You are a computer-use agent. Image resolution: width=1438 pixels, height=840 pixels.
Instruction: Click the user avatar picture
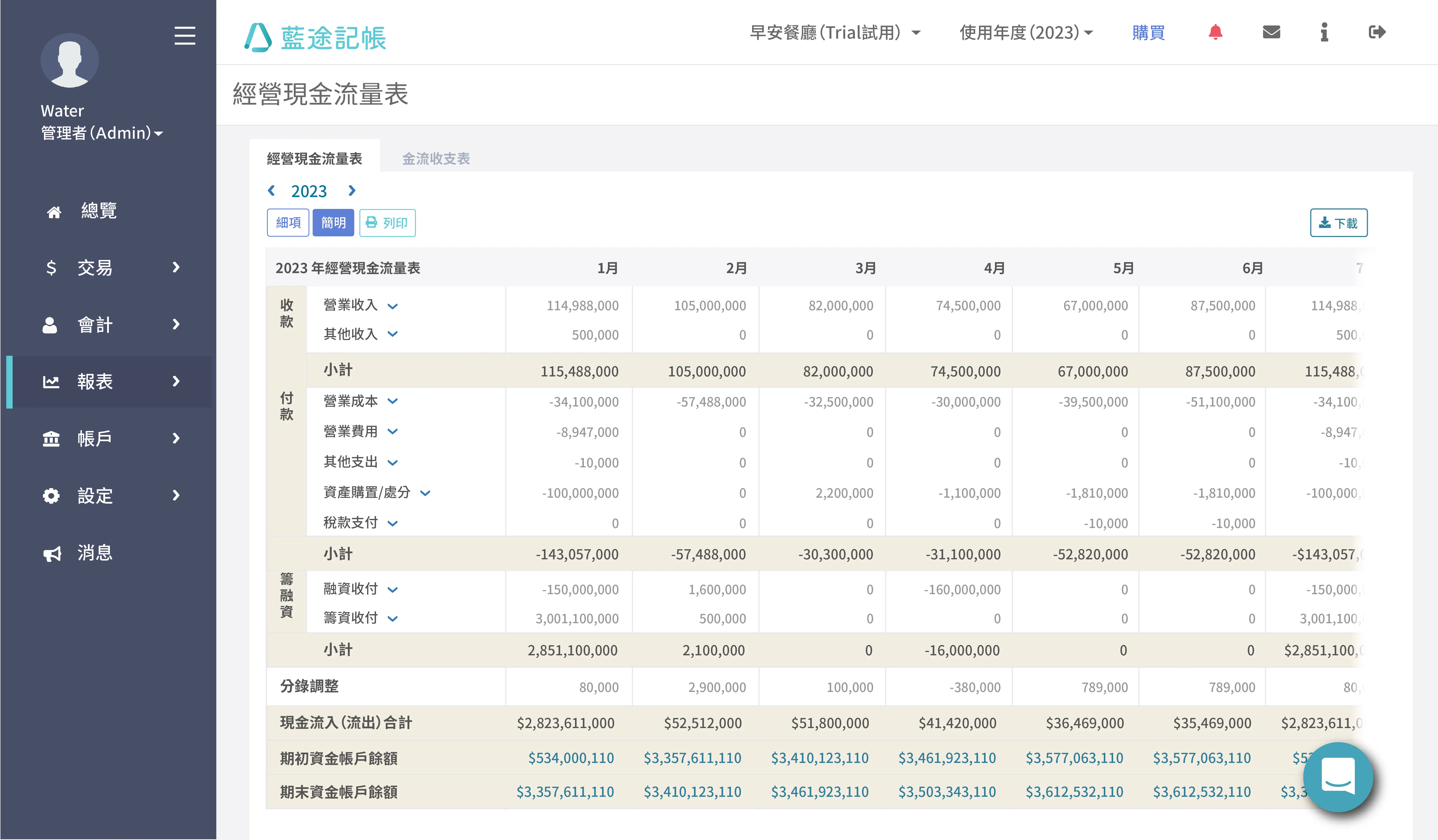[70, 60]
